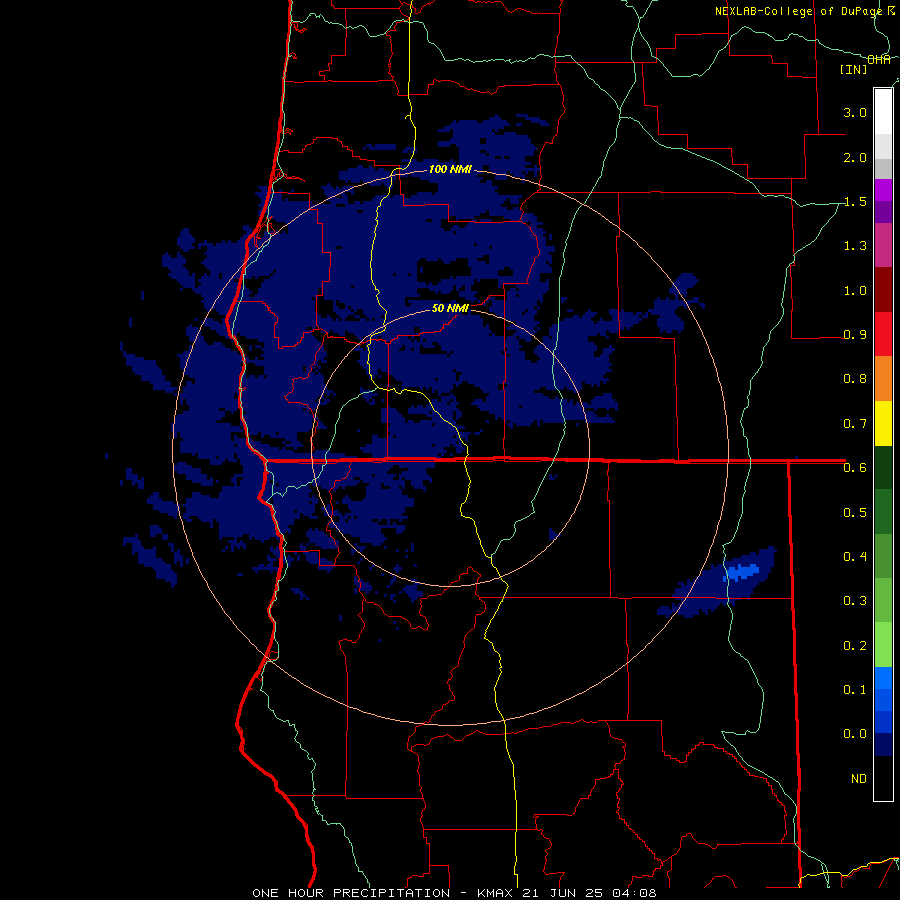Click the 0.1 legend value
Screen dimensions: 900x900
855,689
